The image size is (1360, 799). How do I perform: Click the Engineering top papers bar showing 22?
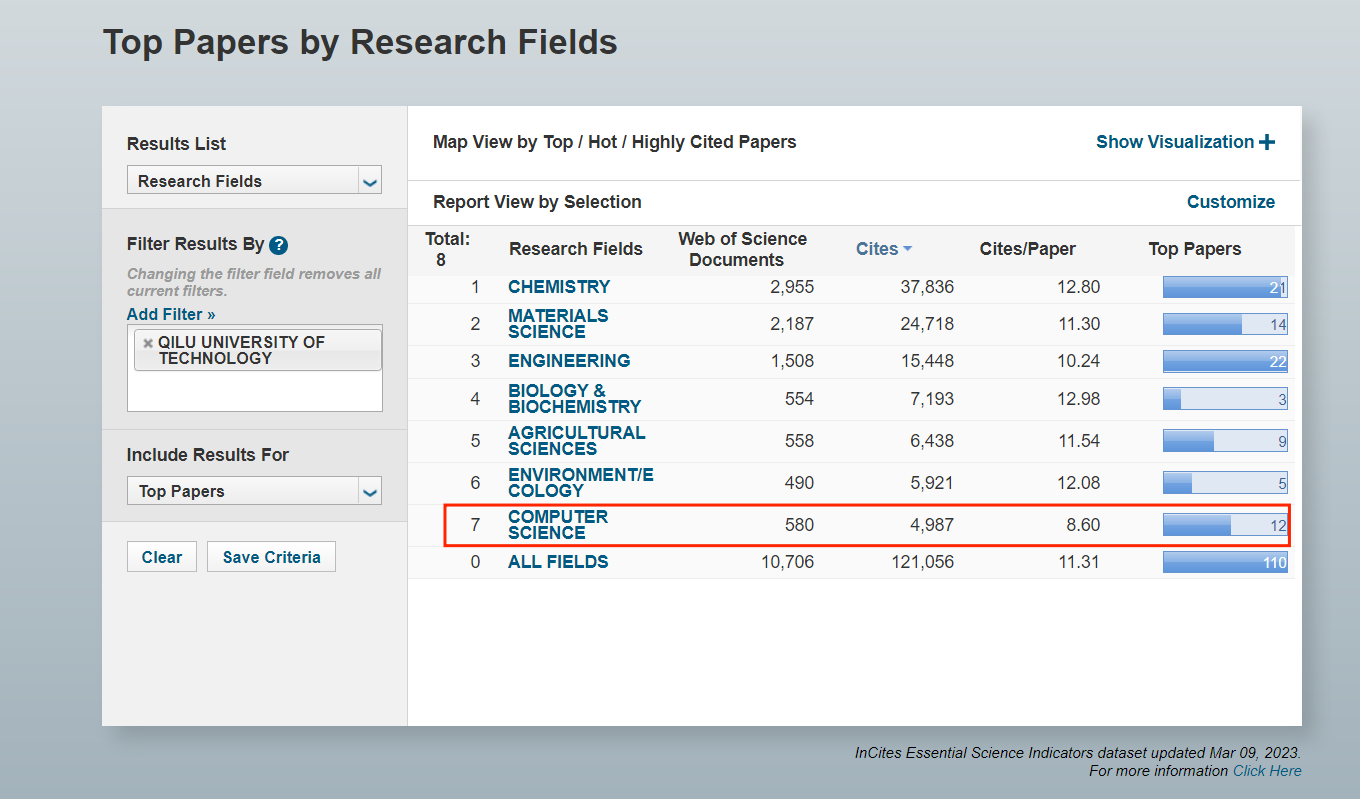[x=1224, y=361]
